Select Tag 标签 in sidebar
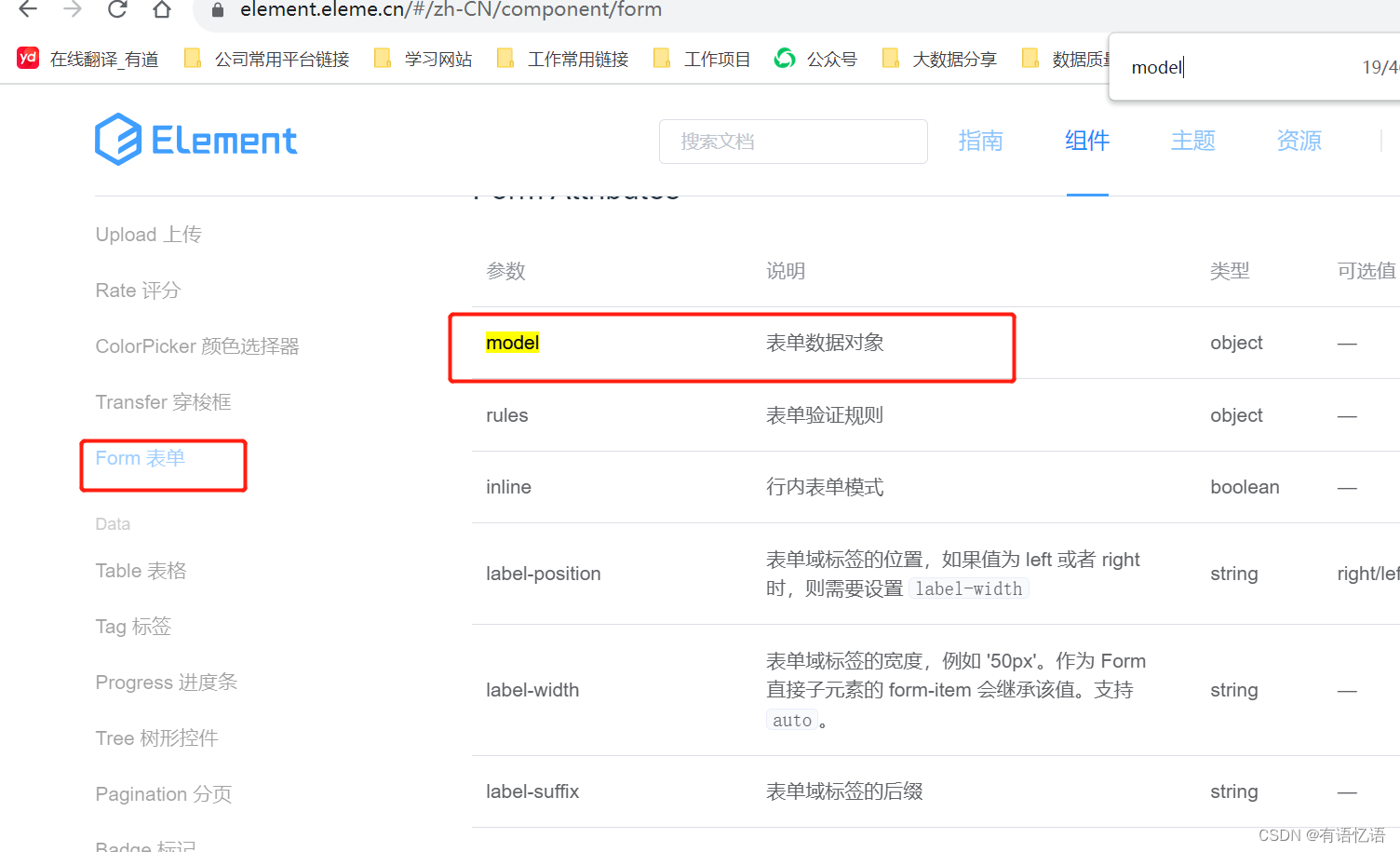 (x=133, y=627)
